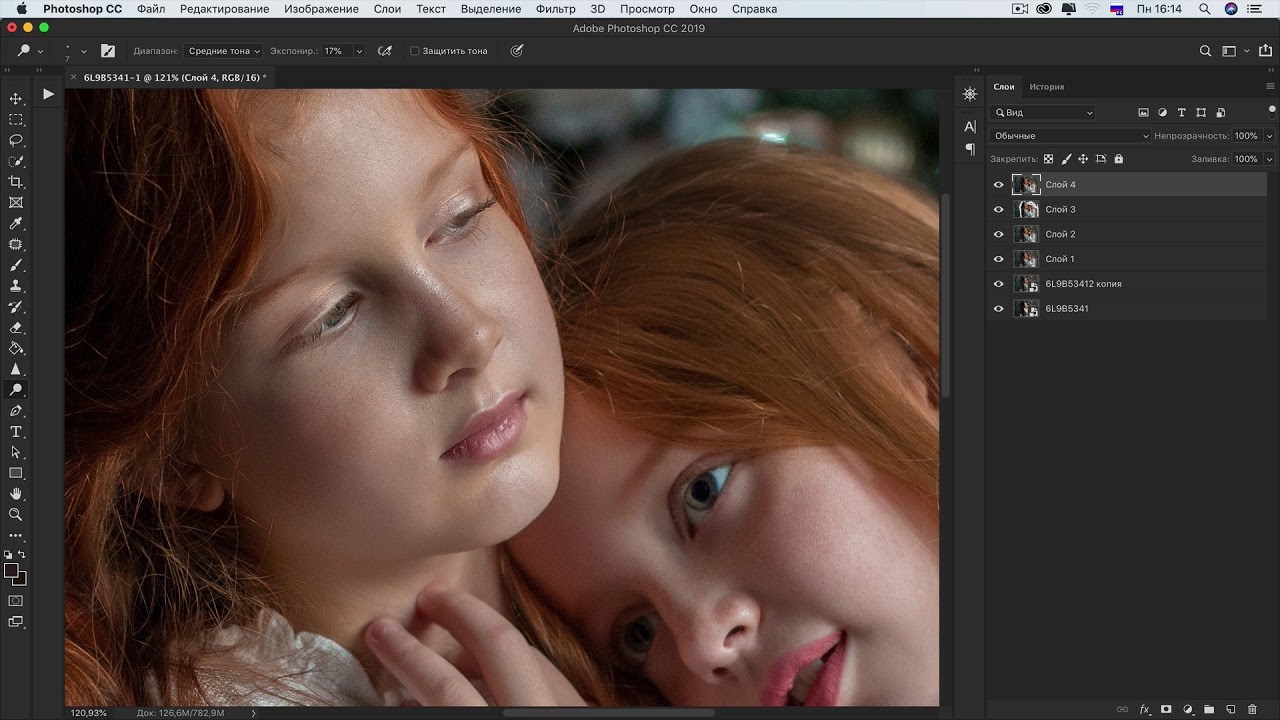Image resolution: width=1280 pixels, height=720 pixels.
Task: Open the Фильтр menu
Action: (555, 9)
